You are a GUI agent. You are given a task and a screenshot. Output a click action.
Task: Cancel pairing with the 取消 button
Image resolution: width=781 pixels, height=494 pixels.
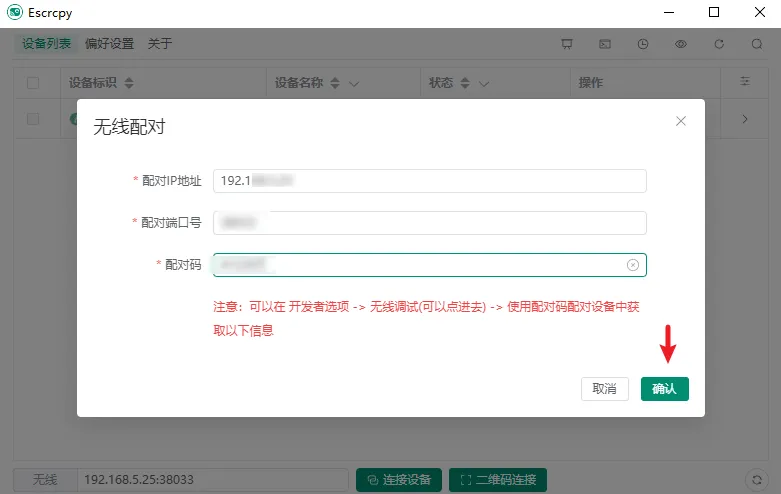(x=605, y=388)
